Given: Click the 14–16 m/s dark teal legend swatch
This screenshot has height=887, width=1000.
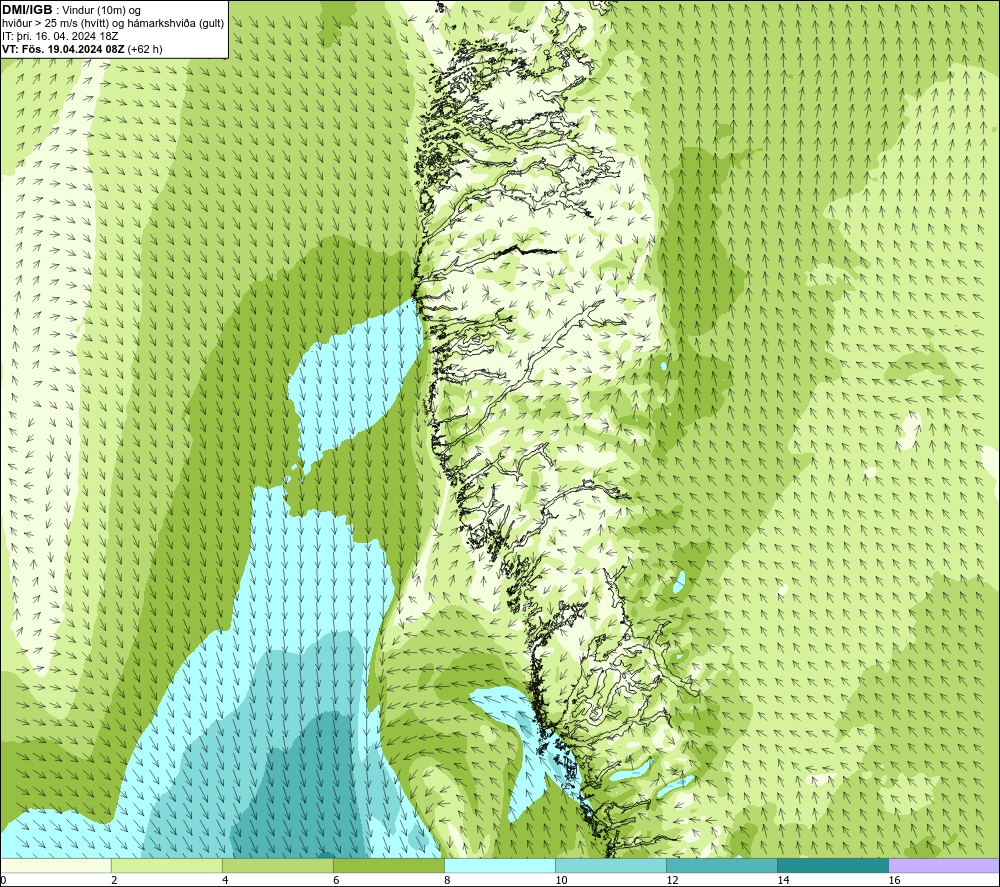Looking at the screenshot, I should tap(832, 865).
